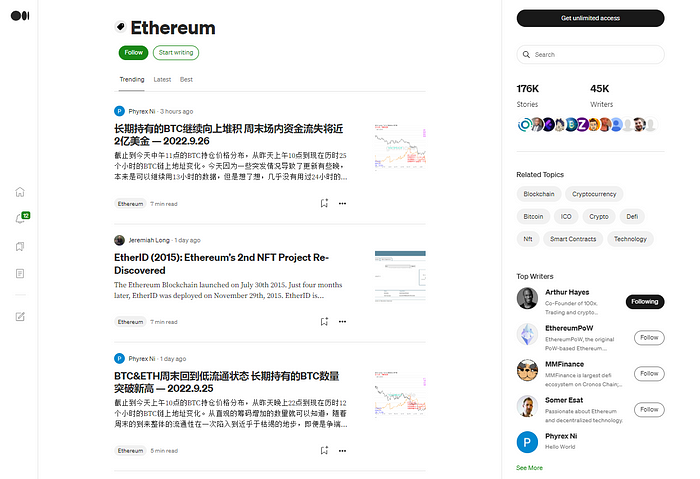This screenshot has height=479, width=700.
Task: Open reading lists bookmark icon in sidebar
Action: 20,246
